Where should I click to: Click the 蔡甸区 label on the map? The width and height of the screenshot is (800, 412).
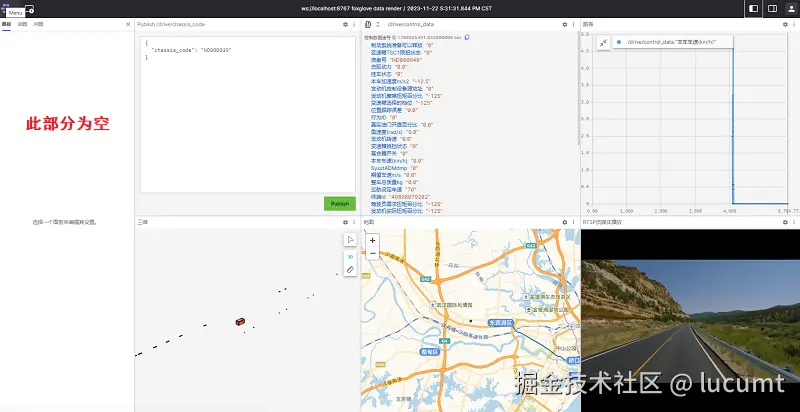(x=429, y=352)
